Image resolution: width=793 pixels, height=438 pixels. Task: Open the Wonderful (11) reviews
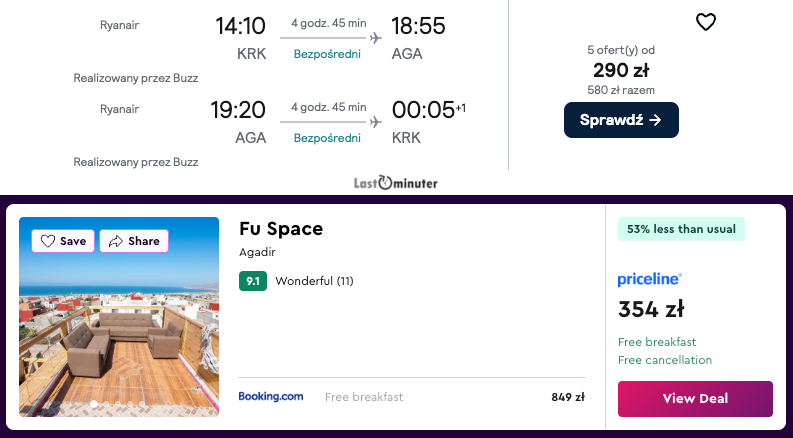click(314, 281)
